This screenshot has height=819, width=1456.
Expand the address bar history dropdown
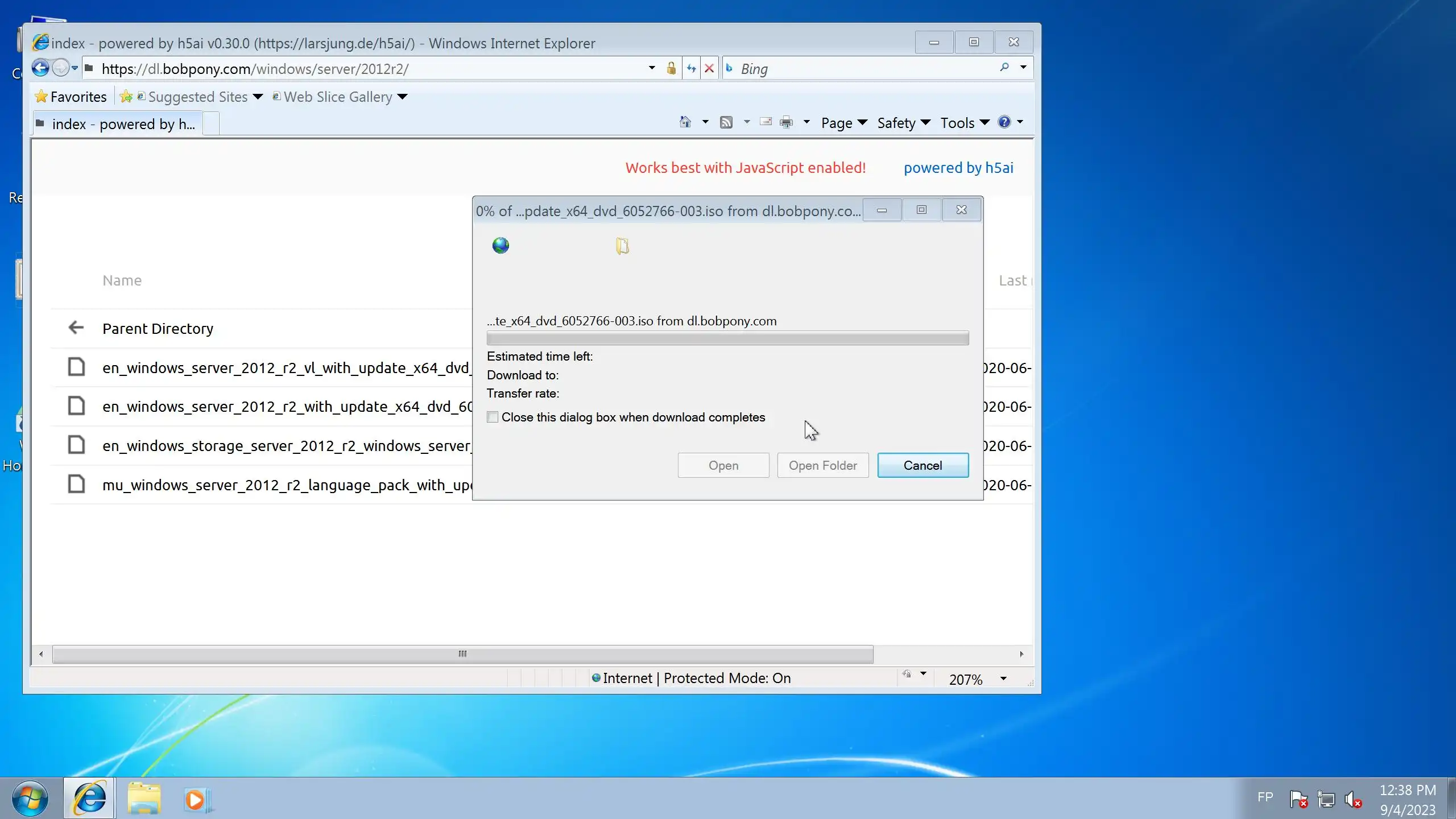(x=652, y=68)
